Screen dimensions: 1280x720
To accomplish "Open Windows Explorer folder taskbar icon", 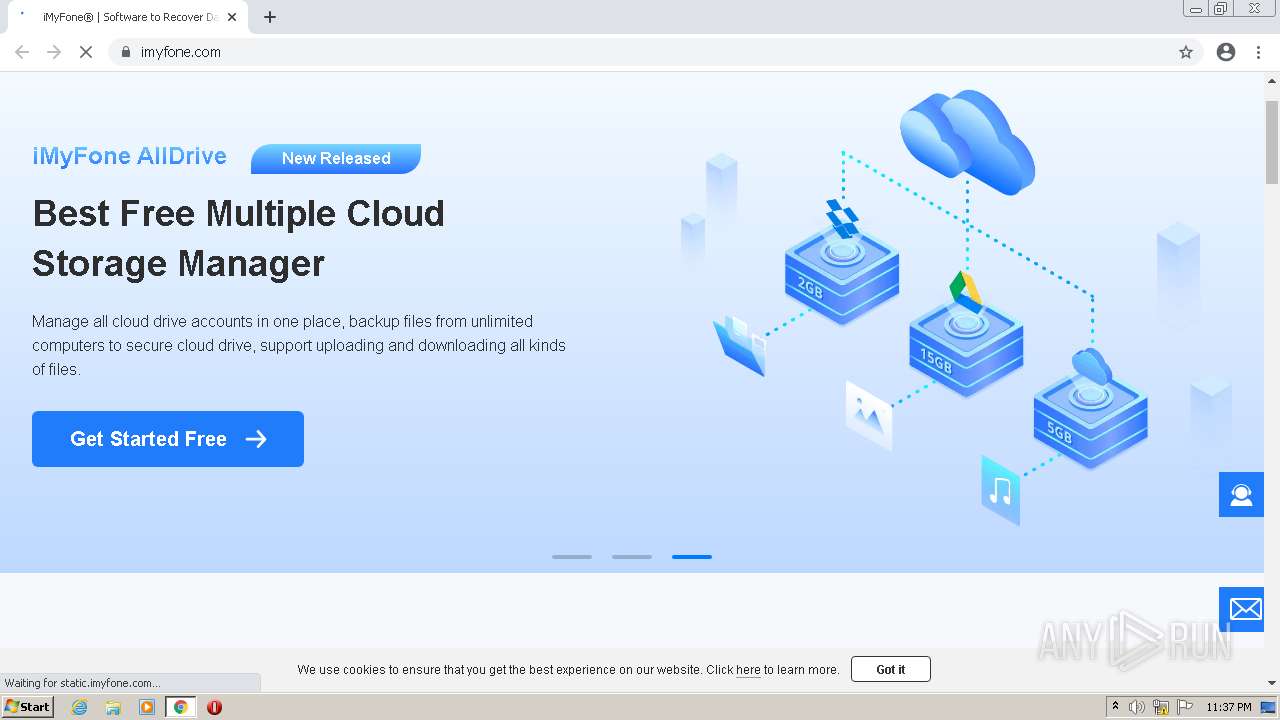I will (113, 707).
